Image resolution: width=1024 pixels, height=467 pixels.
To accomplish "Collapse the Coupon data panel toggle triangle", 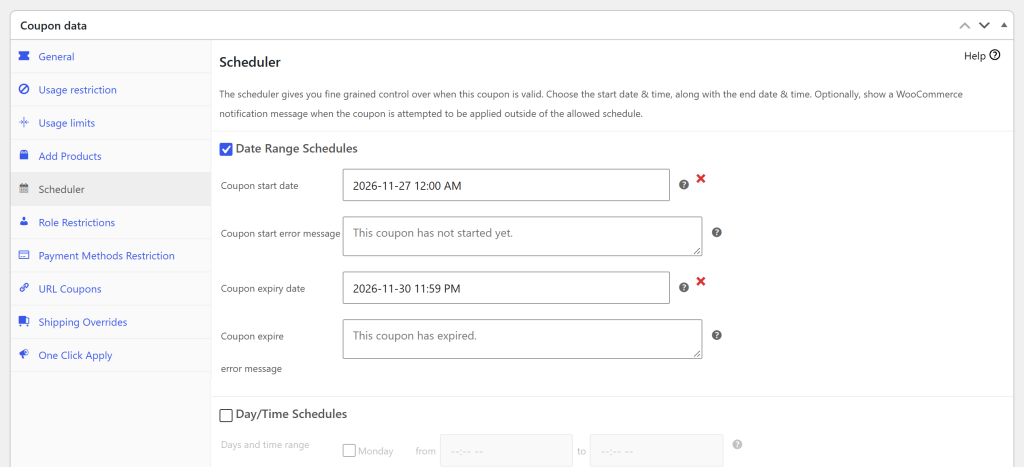I will tap(1004, 25).
